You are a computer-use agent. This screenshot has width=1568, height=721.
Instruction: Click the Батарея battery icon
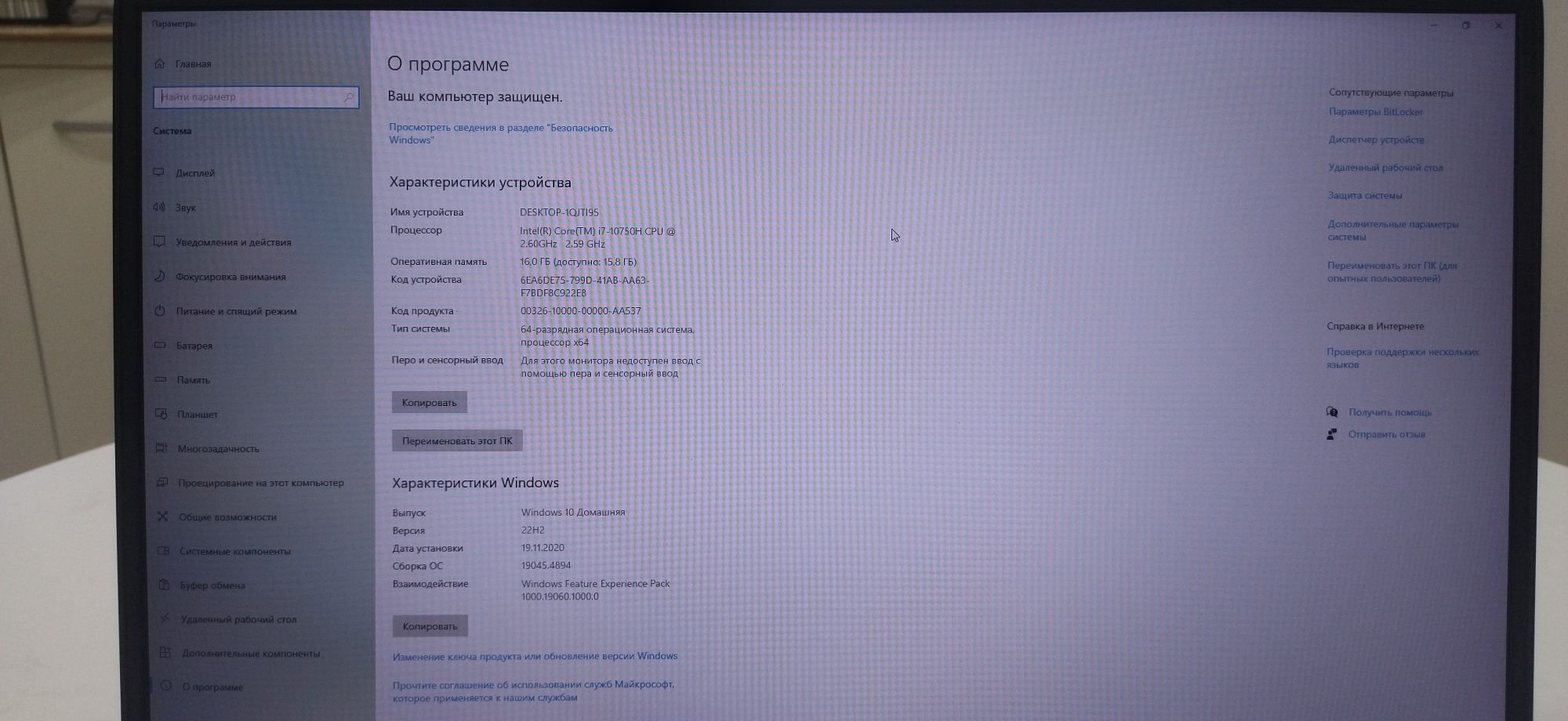coord(161,345)
